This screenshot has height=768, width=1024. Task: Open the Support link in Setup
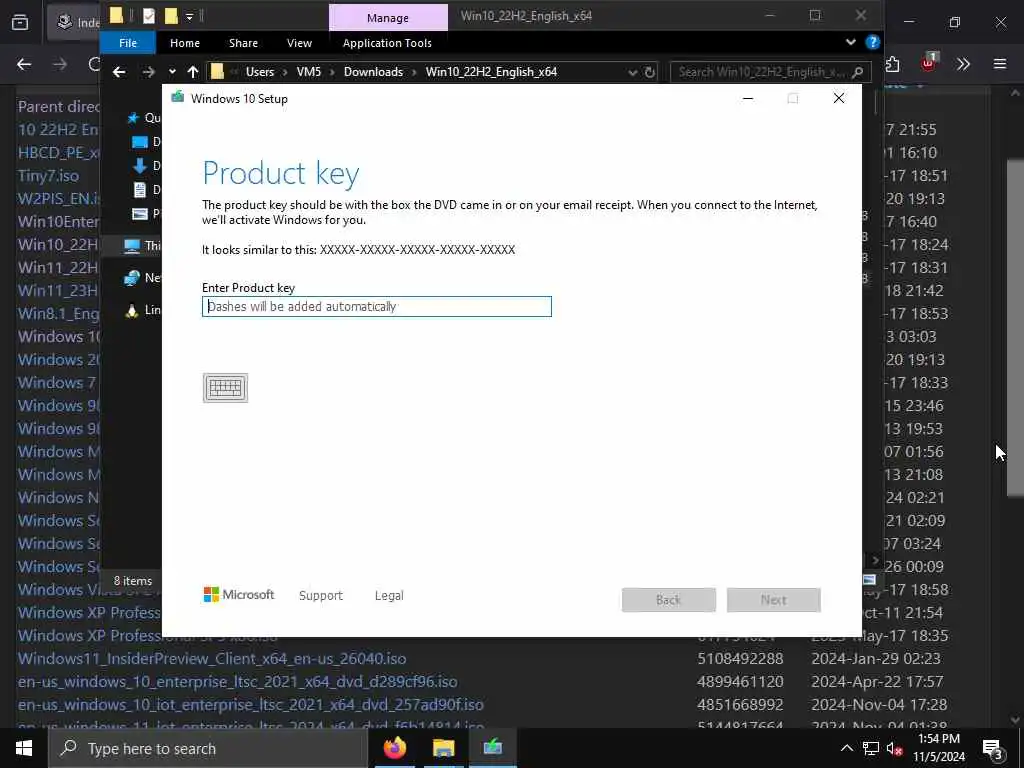321,596
